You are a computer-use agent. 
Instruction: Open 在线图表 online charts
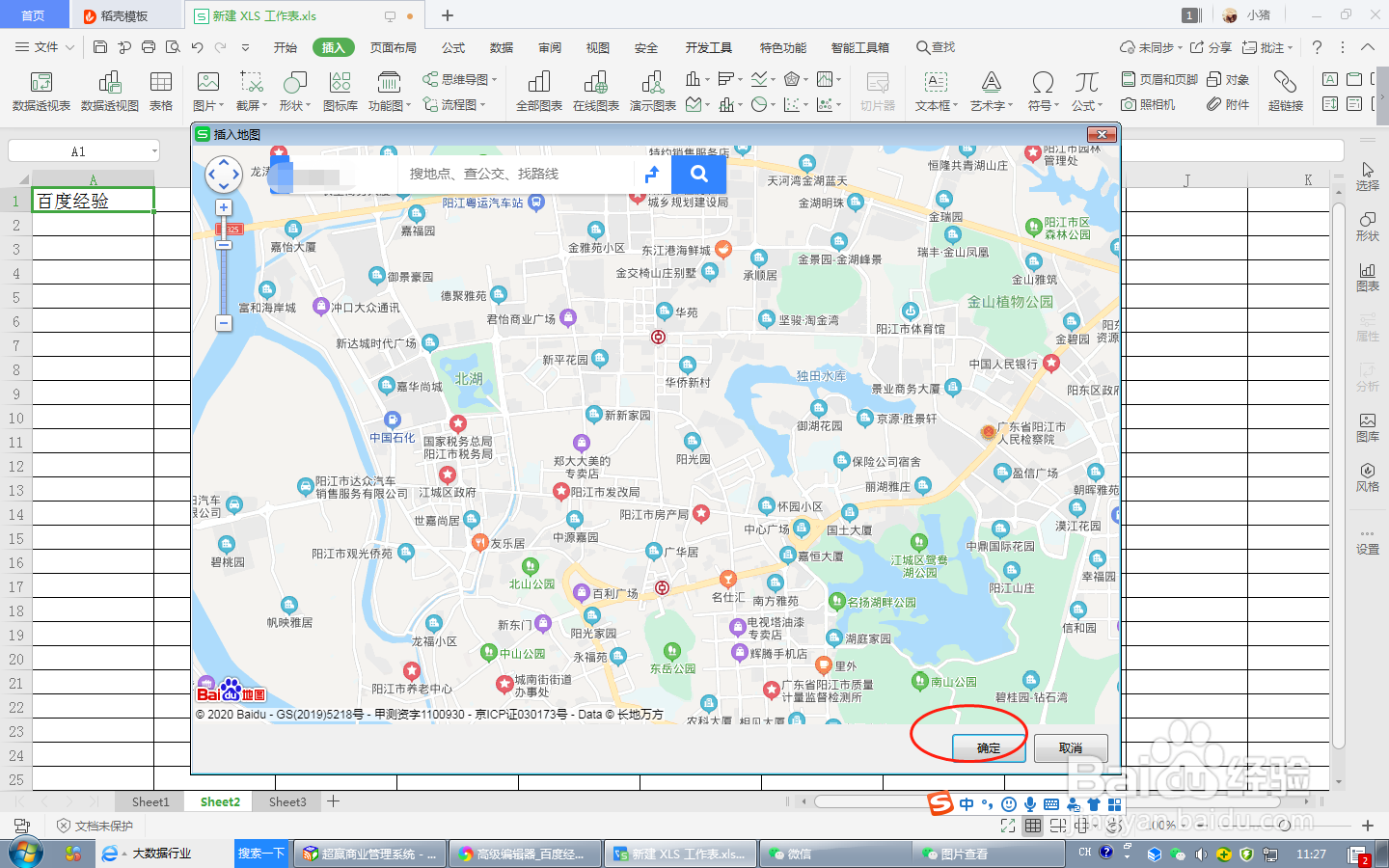pyautogui.click(x=596, y=92)
